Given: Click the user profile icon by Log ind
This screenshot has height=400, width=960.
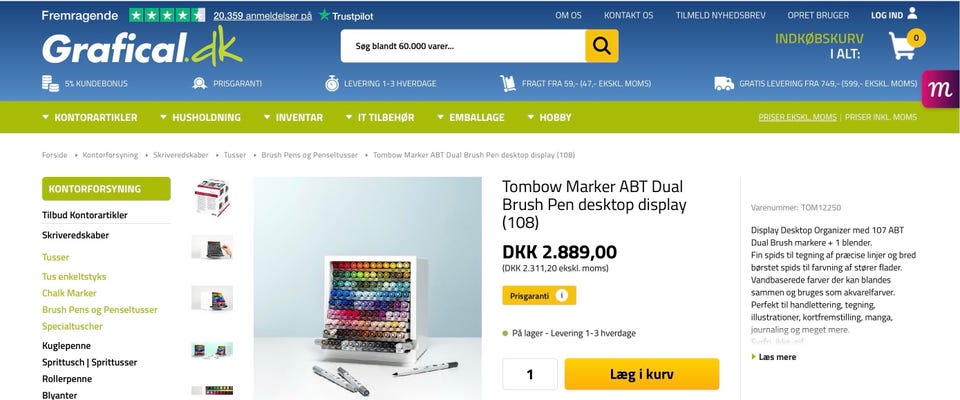Looking at the screenshot, I should pos(912,13).
